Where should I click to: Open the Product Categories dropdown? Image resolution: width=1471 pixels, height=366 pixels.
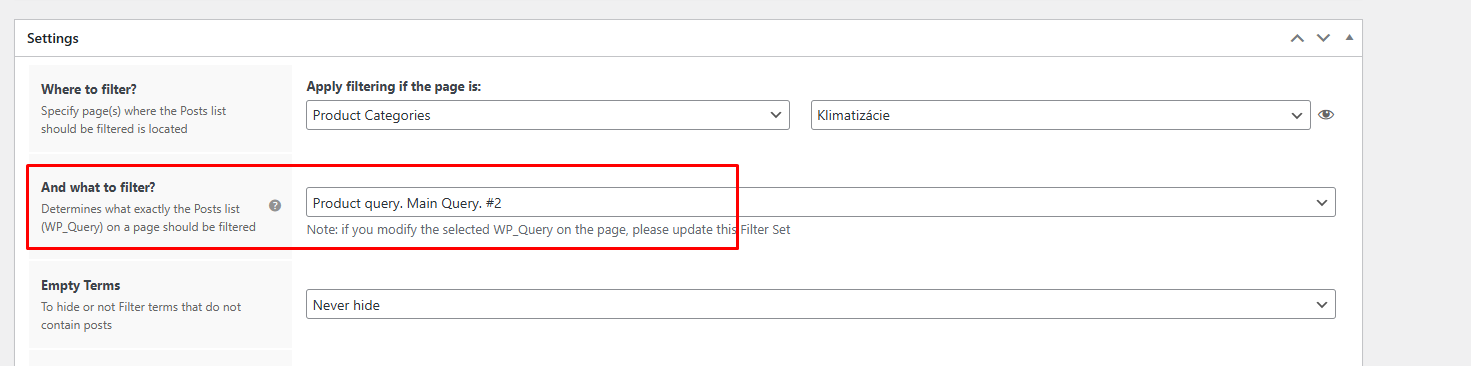pos(548,115)
